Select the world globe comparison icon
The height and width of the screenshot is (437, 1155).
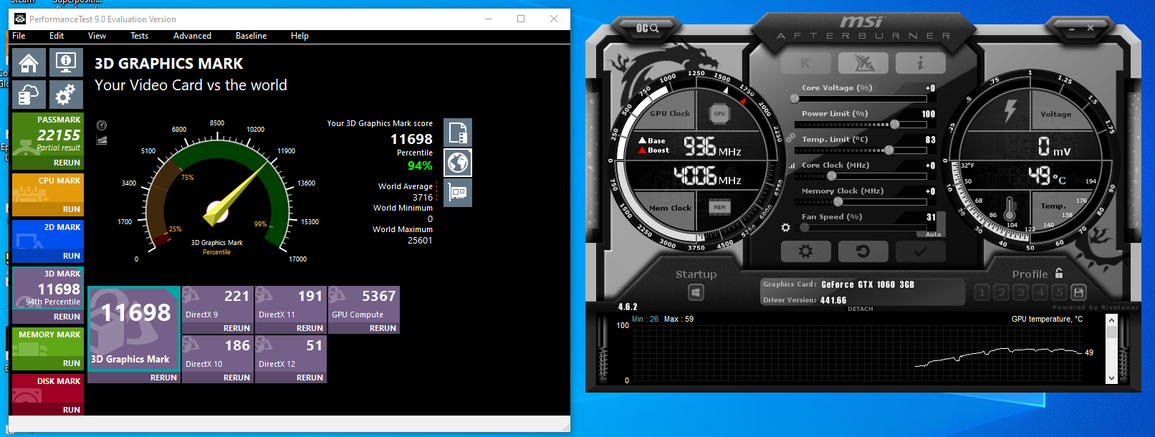tap(457, 162)
